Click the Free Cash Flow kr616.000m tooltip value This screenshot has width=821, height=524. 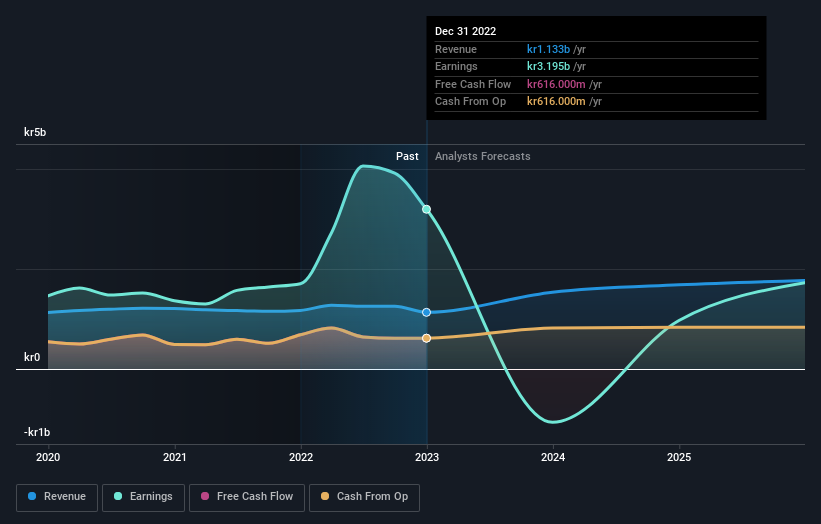click(556, 84)
